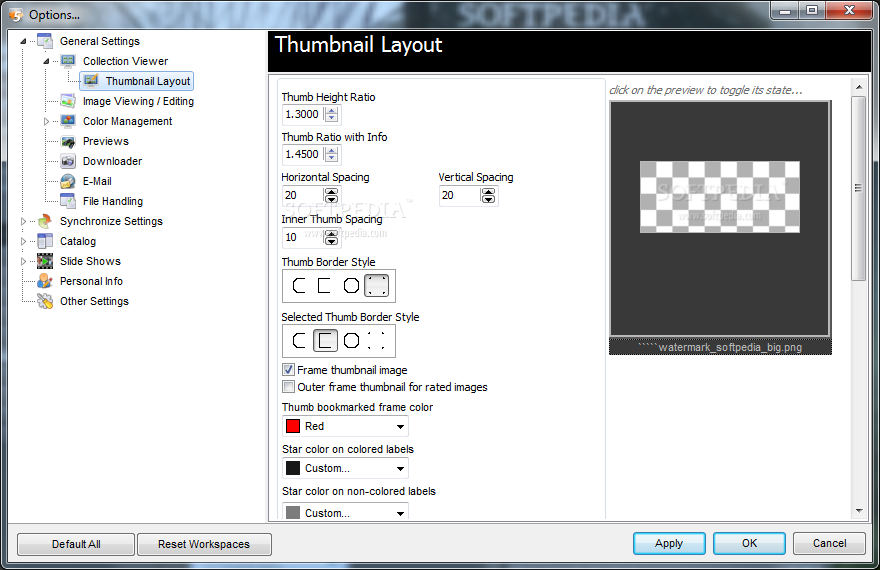Click the Horizontal Spacing value field
This screenshot has height=570, width=880.
coord(303,195)
